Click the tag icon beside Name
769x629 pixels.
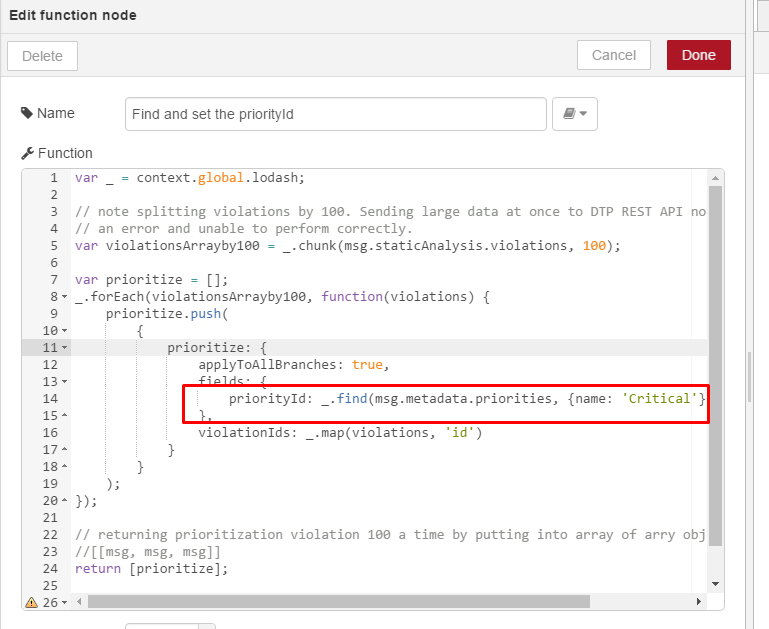26,113
